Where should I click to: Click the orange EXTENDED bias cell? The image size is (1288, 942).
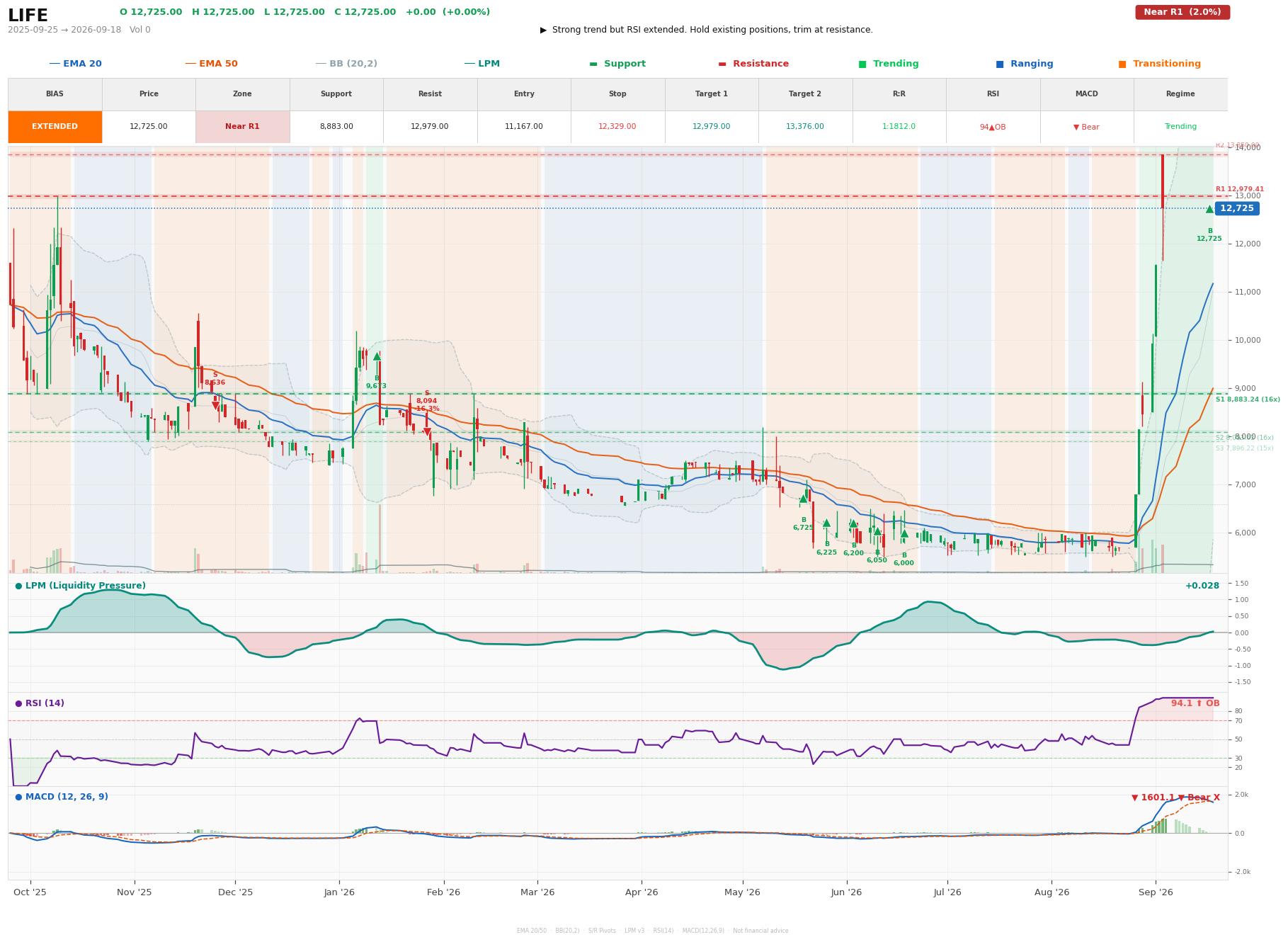pos(55,127)
